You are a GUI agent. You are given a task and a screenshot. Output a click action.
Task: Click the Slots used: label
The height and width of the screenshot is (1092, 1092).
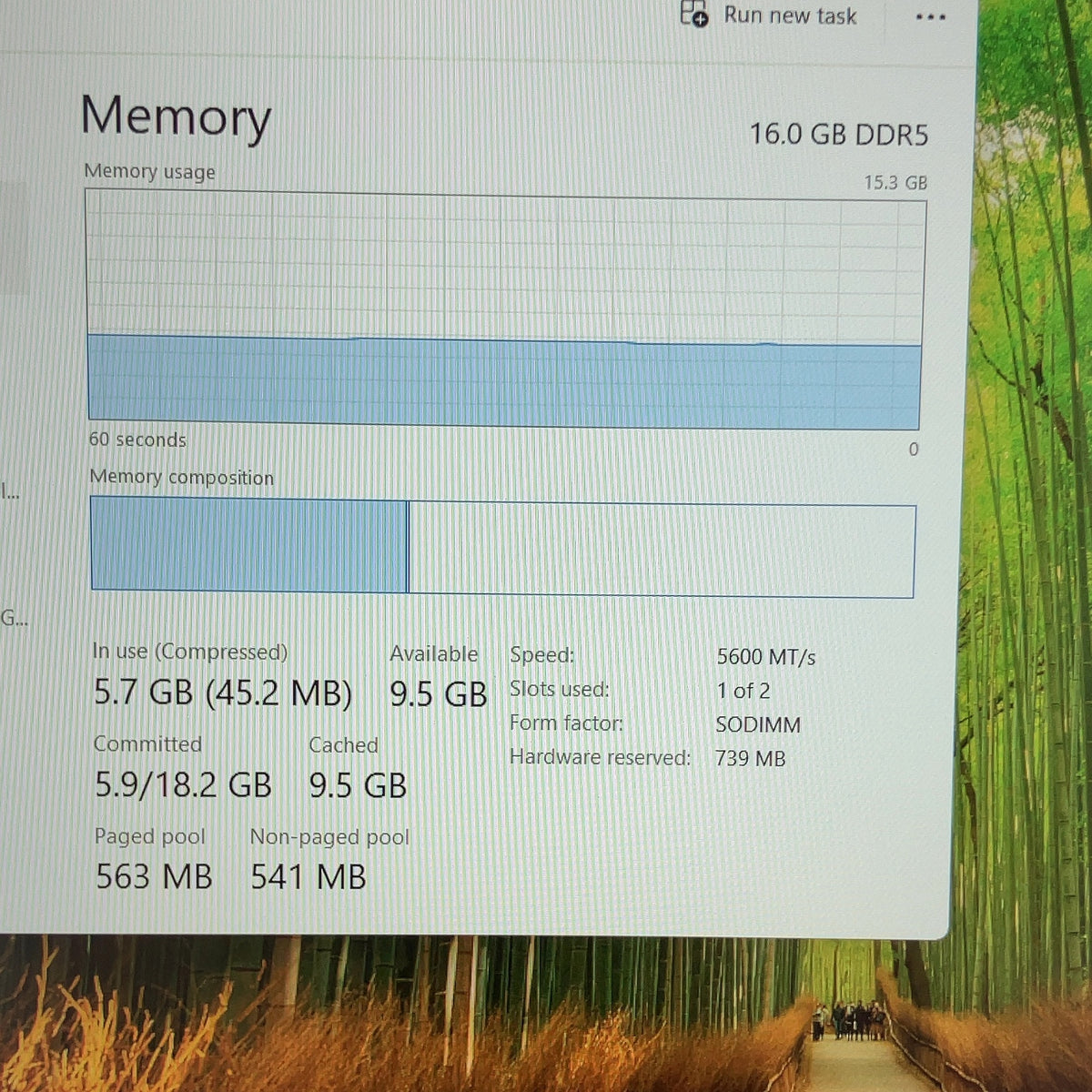560,690
